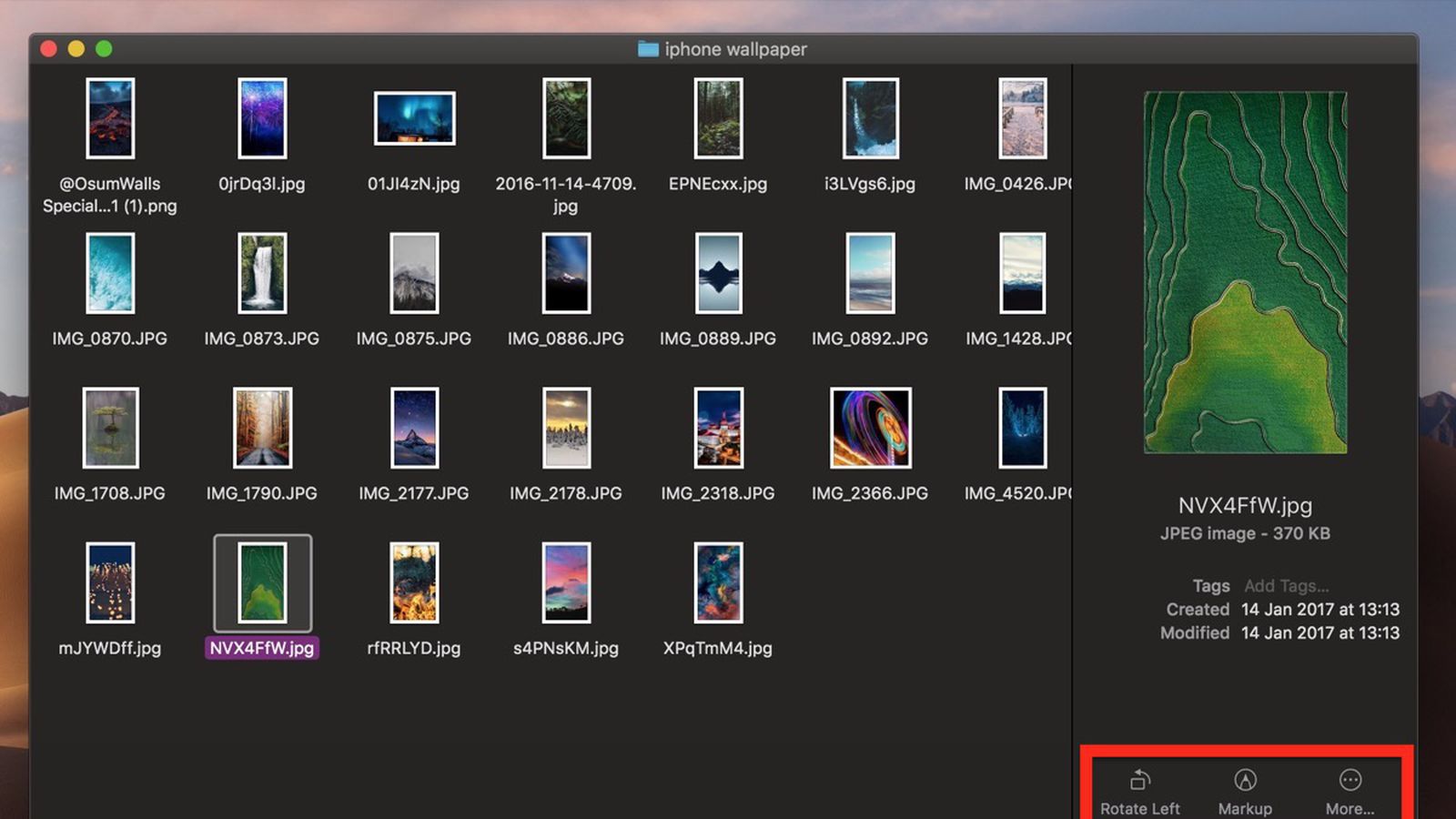Select the aurora photo 01Jl4zN.jpg
This screenshot has height=819, width=1456.
[413, 120]
